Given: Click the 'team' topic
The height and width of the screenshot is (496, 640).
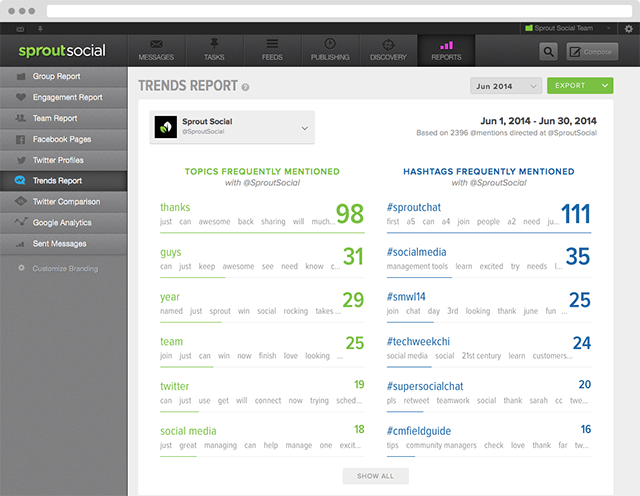Looking at the screenshot, I should [x=171, y=342].
